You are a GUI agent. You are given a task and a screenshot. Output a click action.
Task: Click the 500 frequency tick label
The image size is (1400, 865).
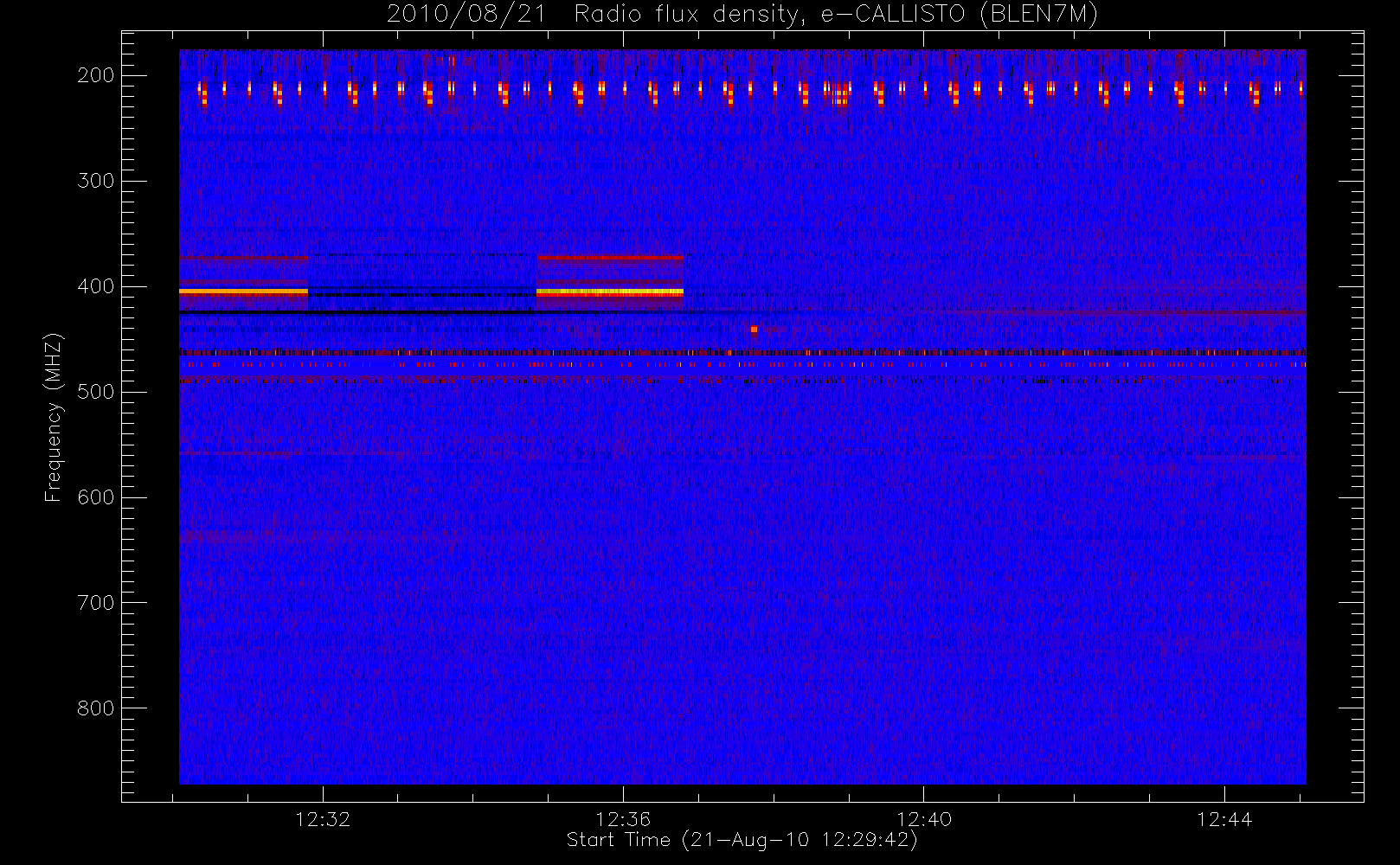click(x=95, y=392)
